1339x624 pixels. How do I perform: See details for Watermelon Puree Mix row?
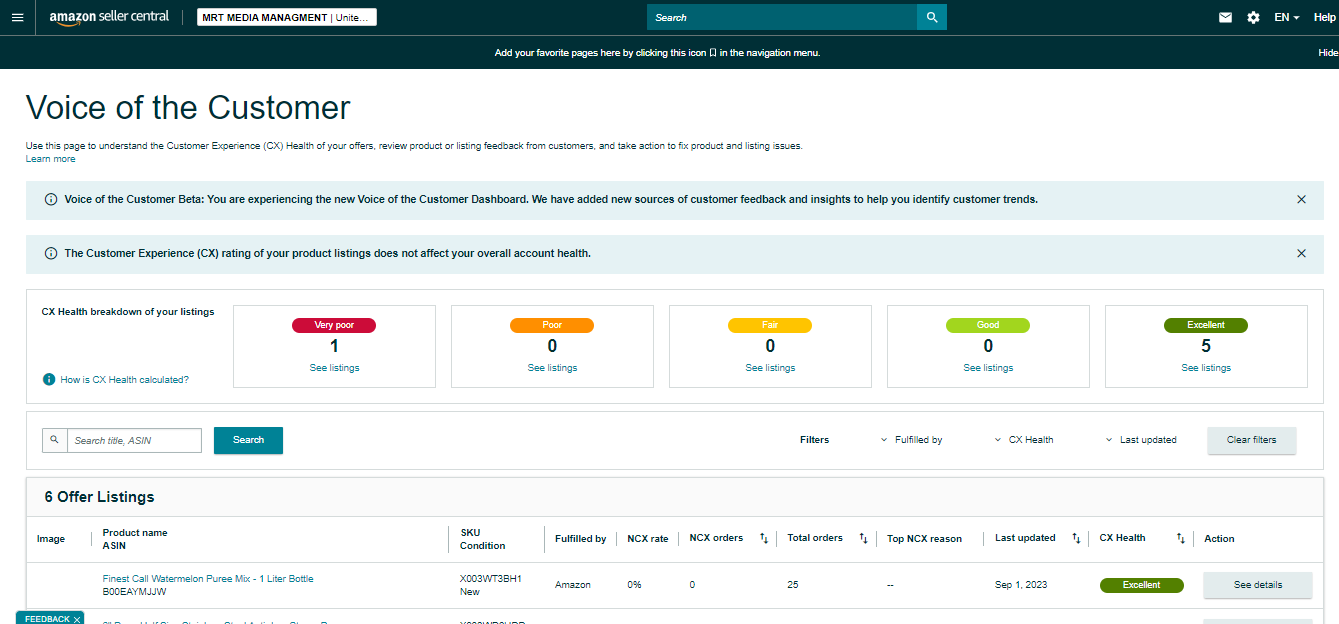pyautogui.click(x=1257, y=585)
